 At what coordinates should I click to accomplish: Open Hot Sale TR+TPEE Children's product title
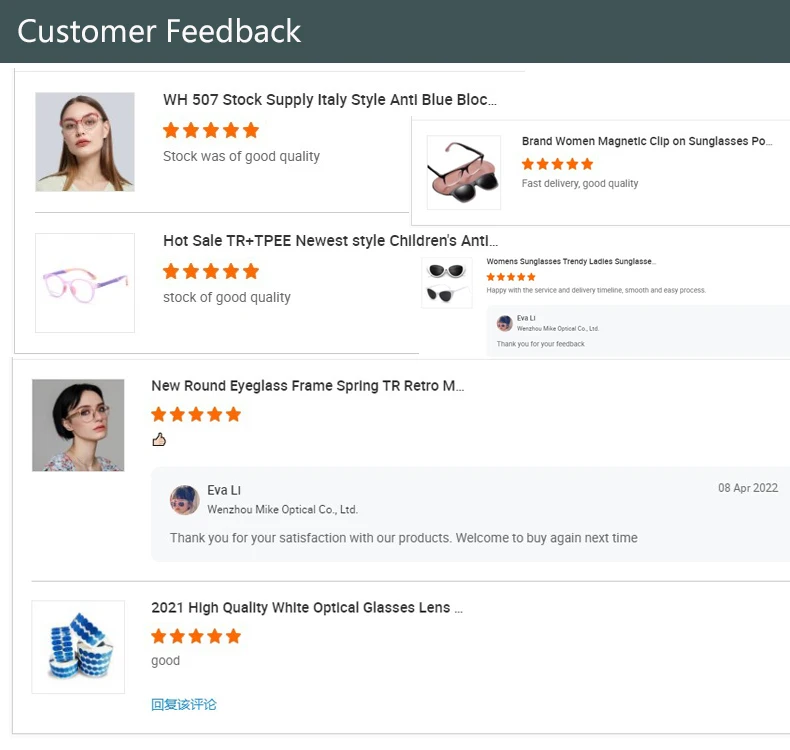(330, 241)
